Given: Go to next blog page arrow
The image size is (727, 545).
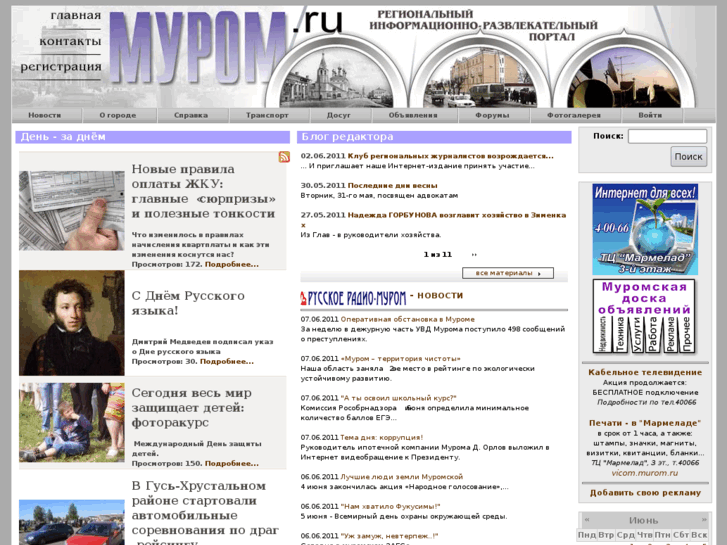Looking at the screenshot, I should tap(473, 254).
